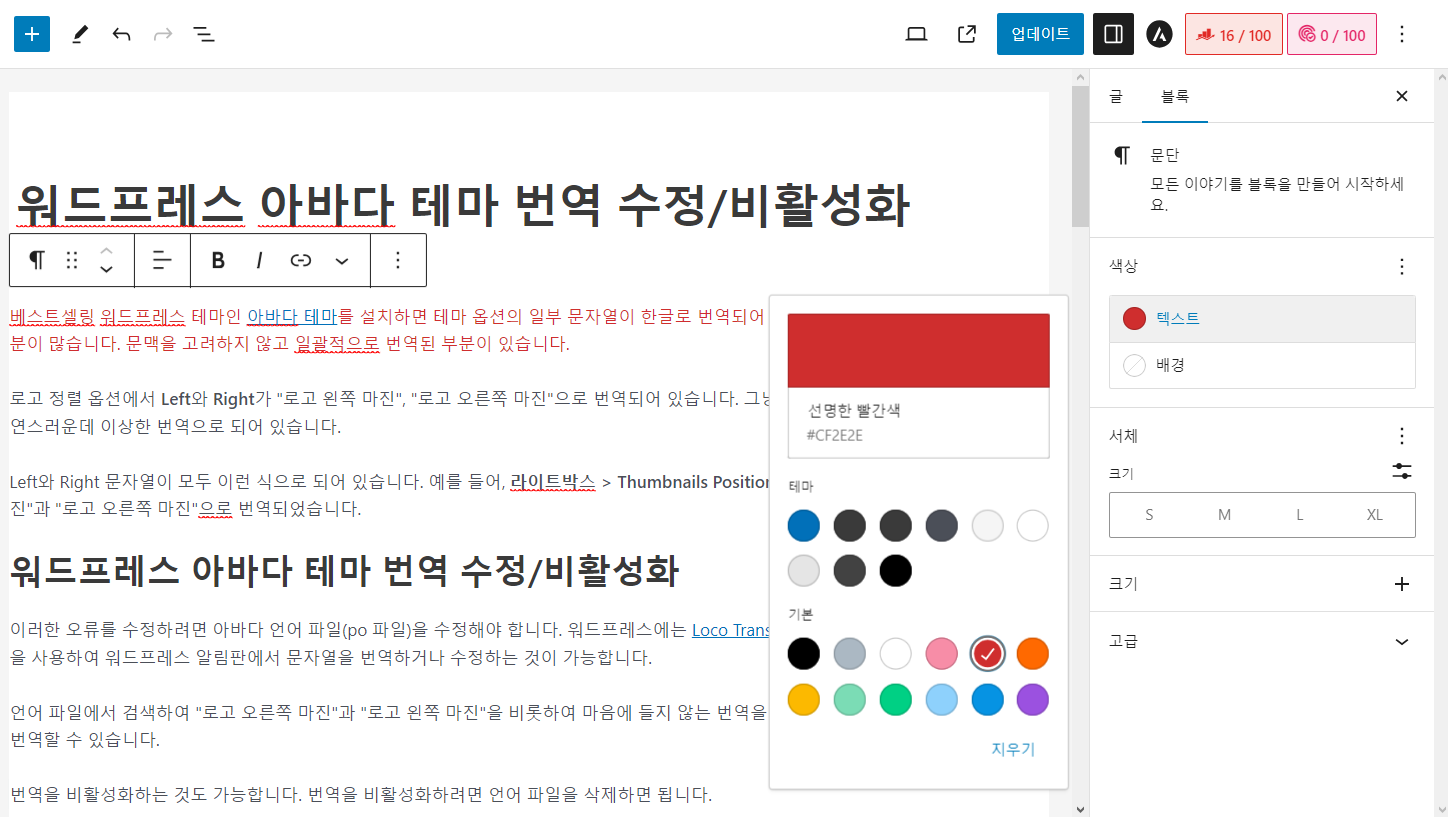Choose font size M

1224,515
